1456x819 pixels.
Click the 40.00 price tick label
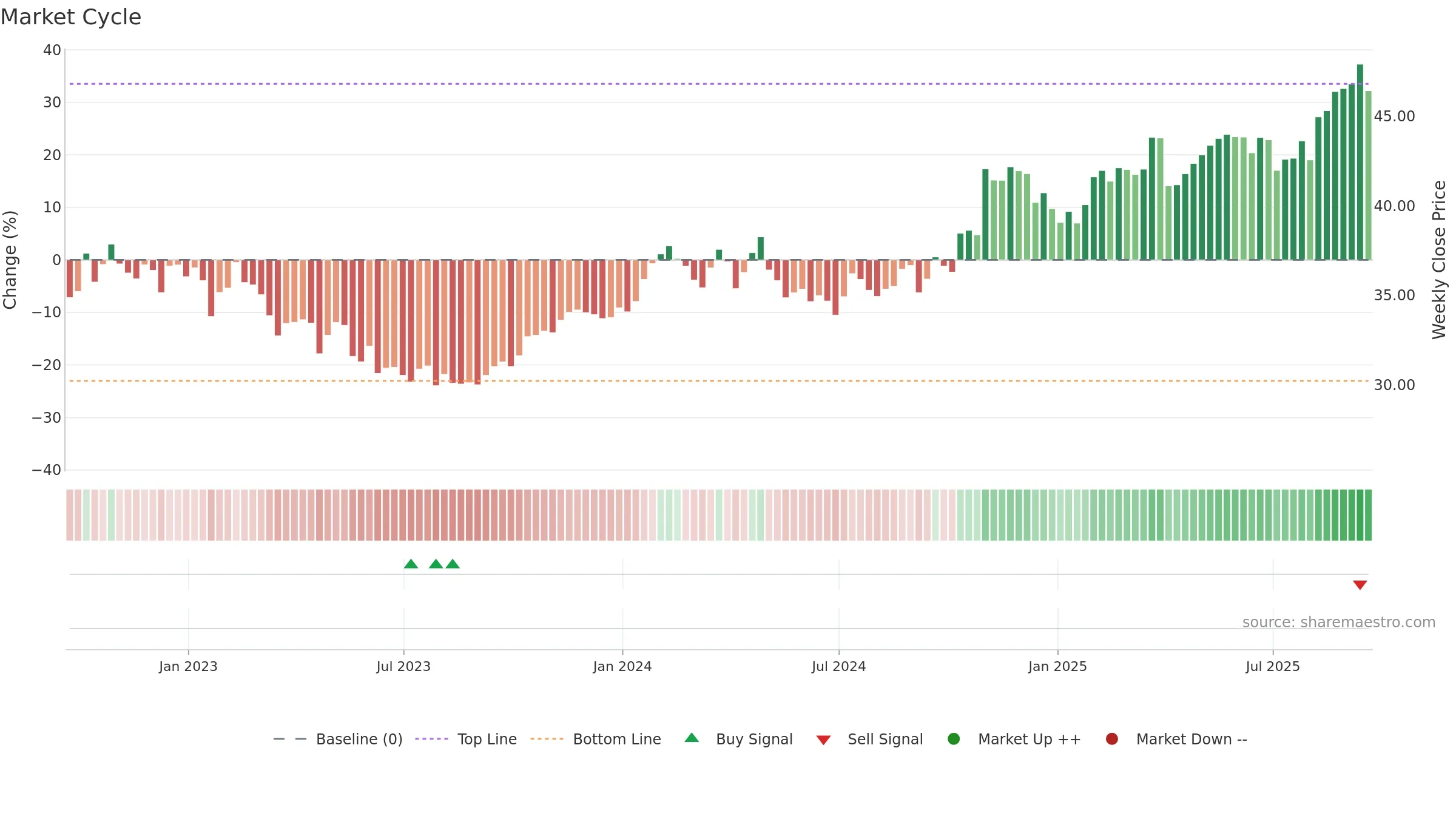tap(1394, 206)
